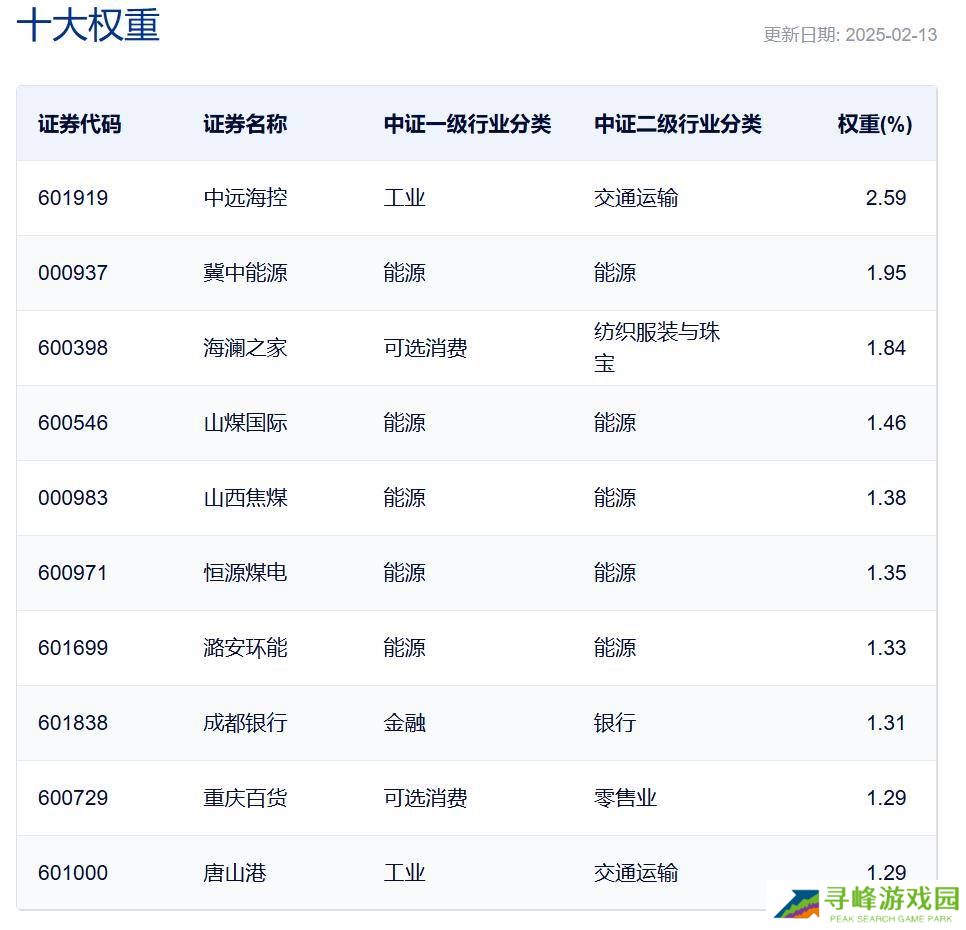Click weight value 2.59
This screenshot has width=966, height=930.
[x=886, y=198]
